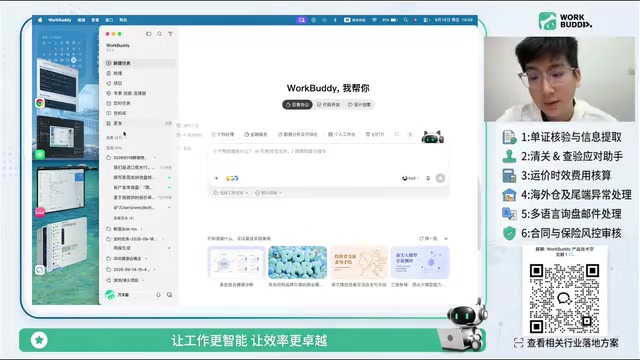Screen dimensions: 640x360
Task: Select the 新建任务 new task entry
Action: coord(139,63)
